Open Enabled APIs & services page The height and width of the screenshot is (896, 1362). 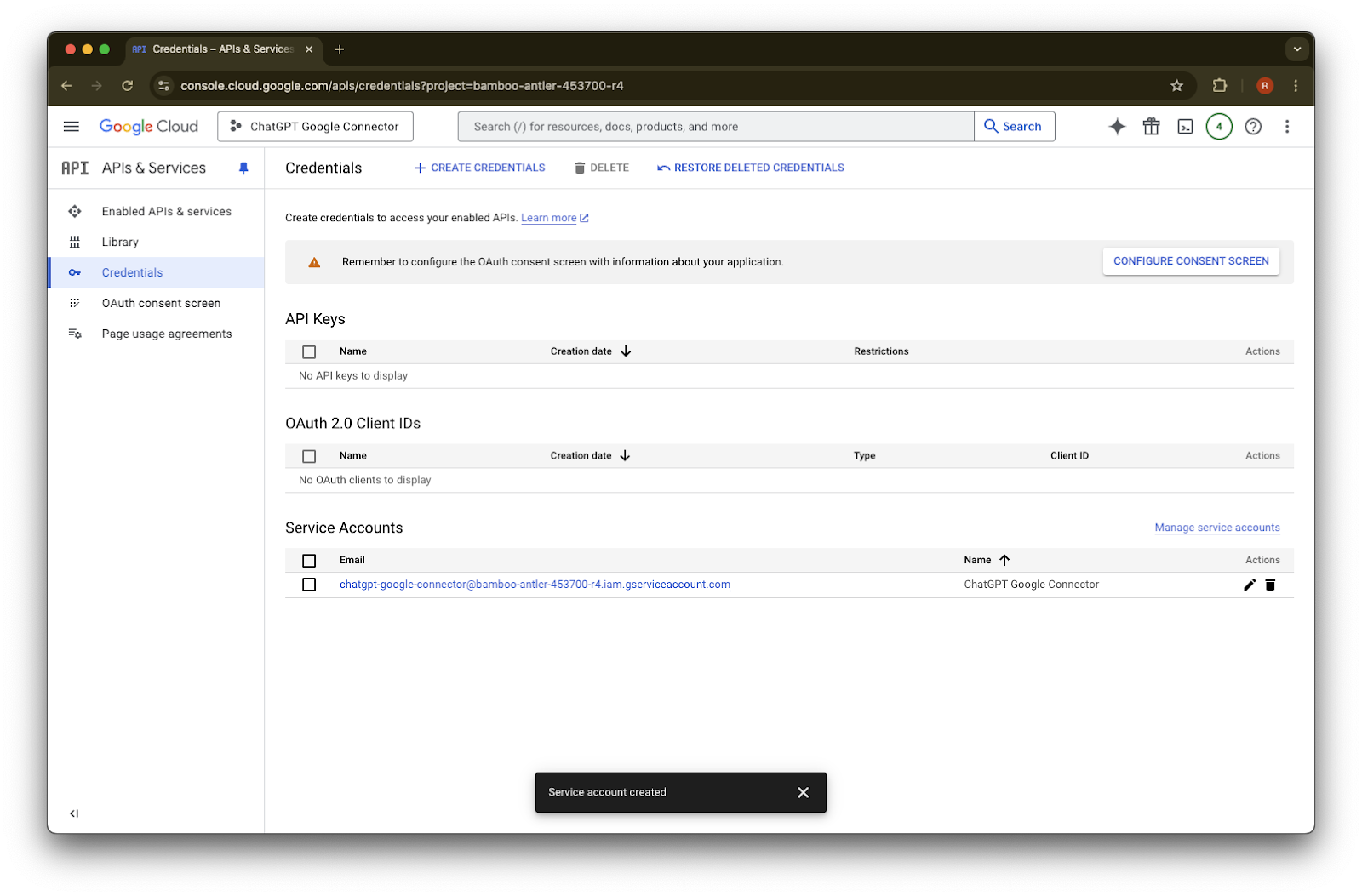tap(157, 212)
